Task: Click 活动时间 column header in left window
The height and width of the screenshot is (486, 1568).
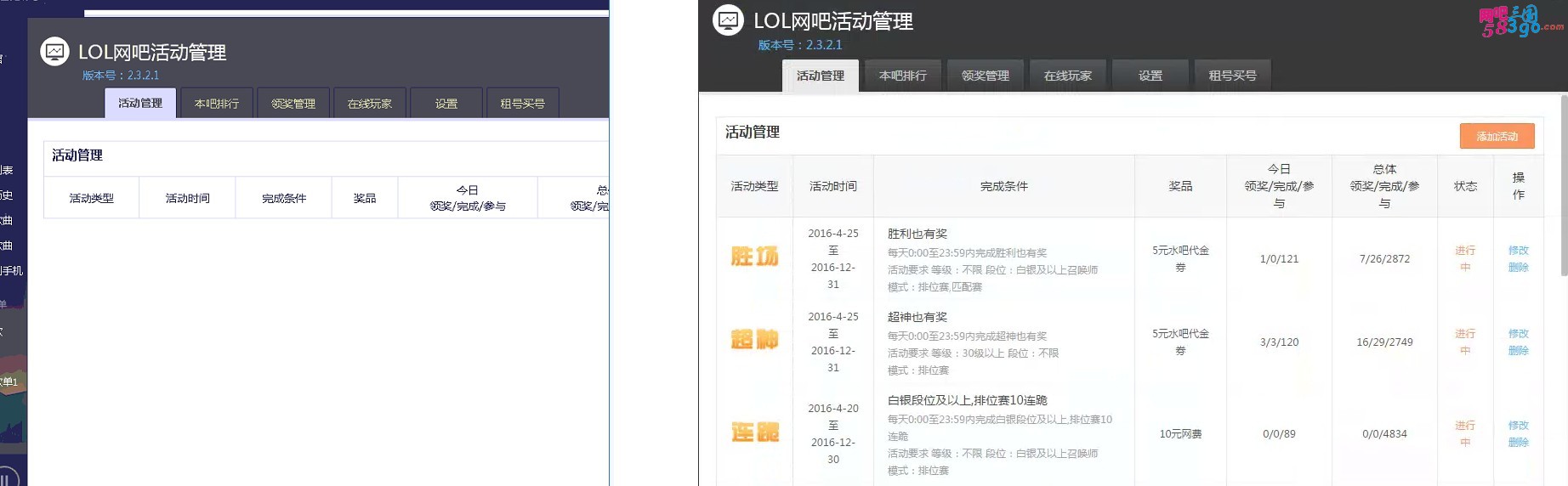Action: tap(188, 198)
